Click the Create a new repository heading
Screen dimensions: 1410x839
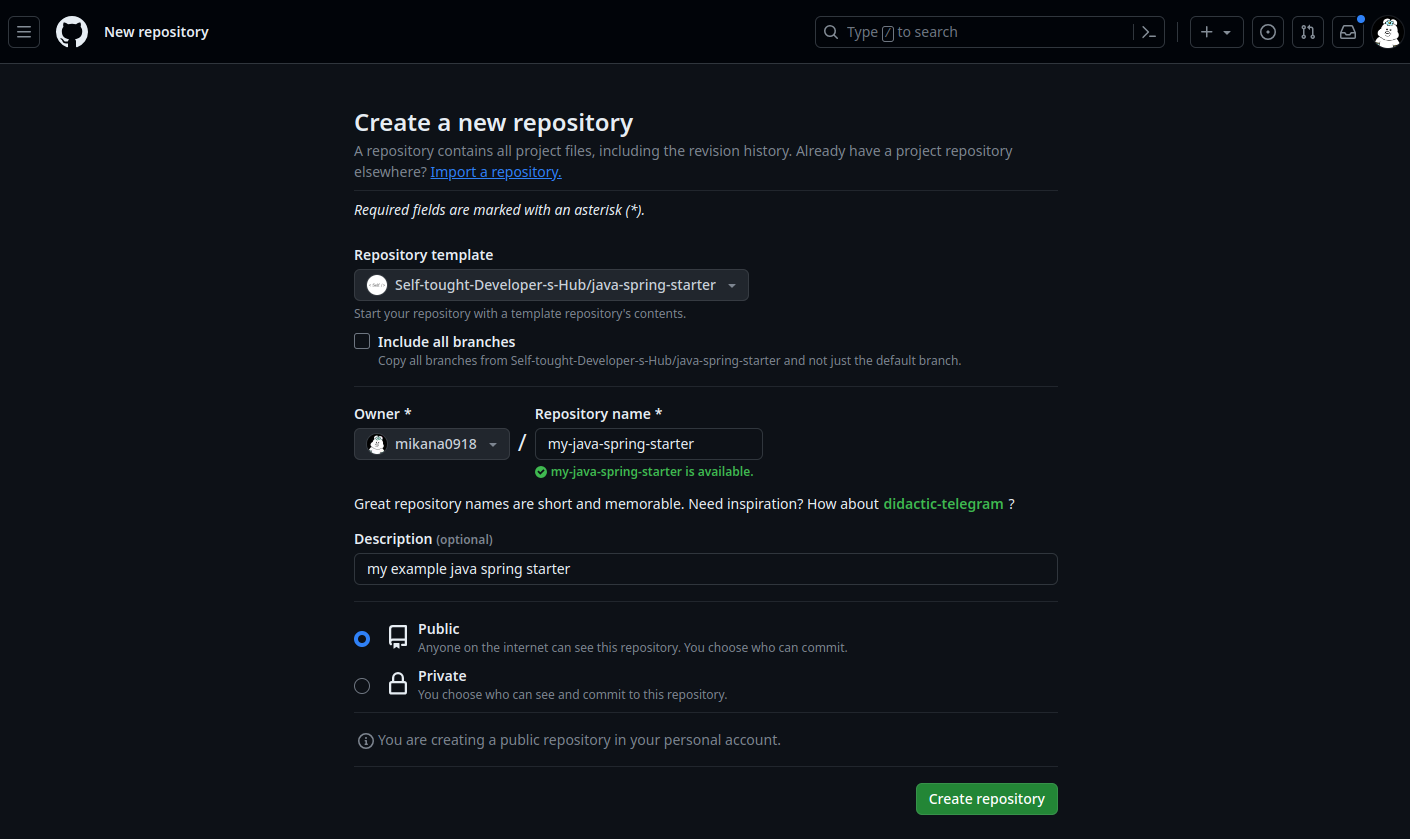[494, 122]
